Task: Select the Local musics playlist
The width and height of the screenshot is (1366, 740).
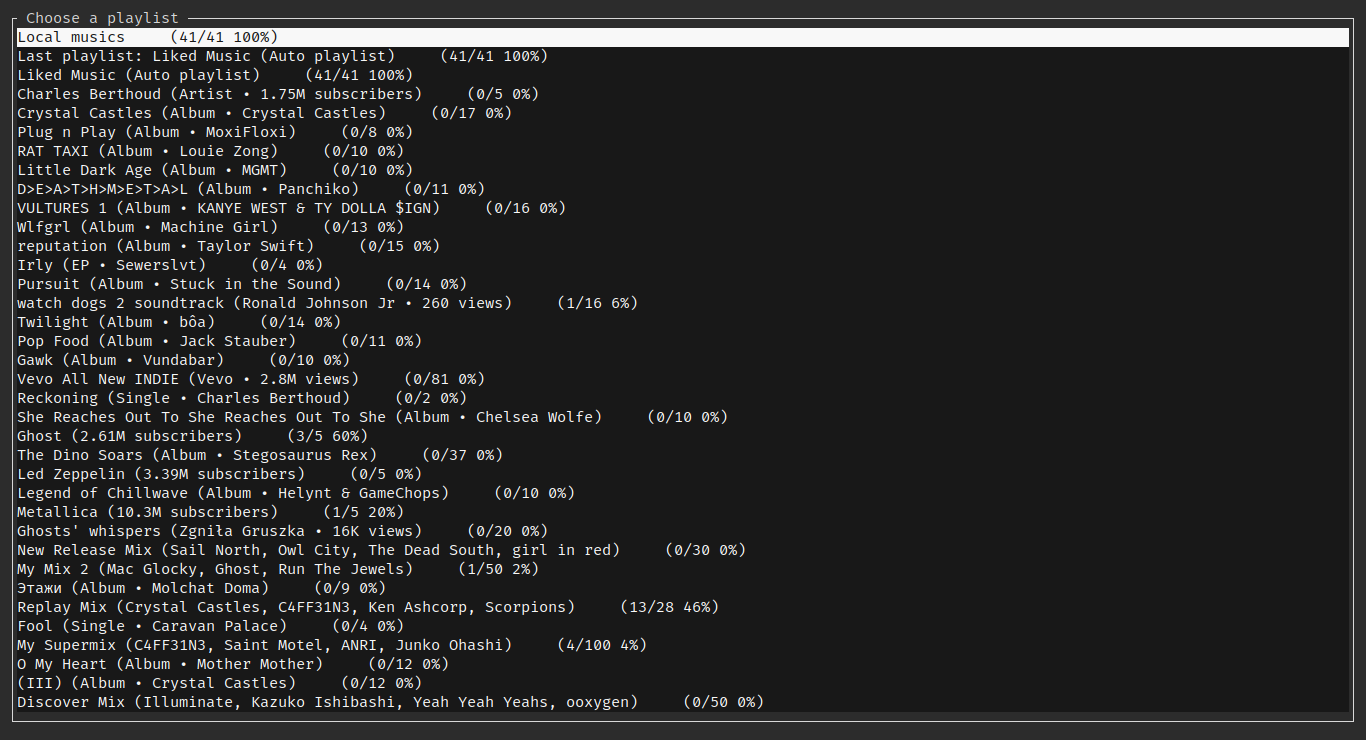Action: point(683,37)
